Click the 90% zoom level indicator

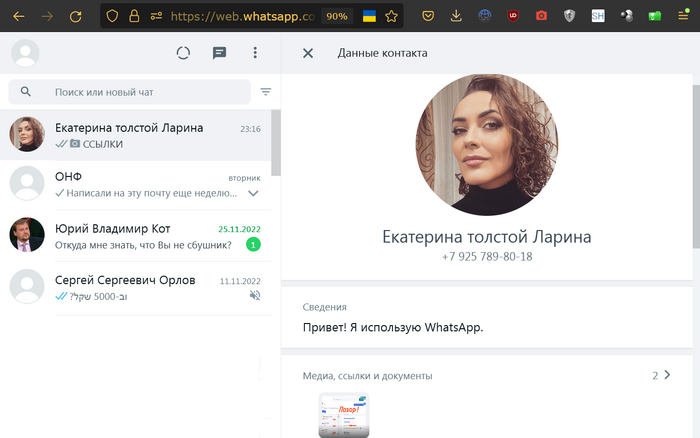click(x=337, y=16)
